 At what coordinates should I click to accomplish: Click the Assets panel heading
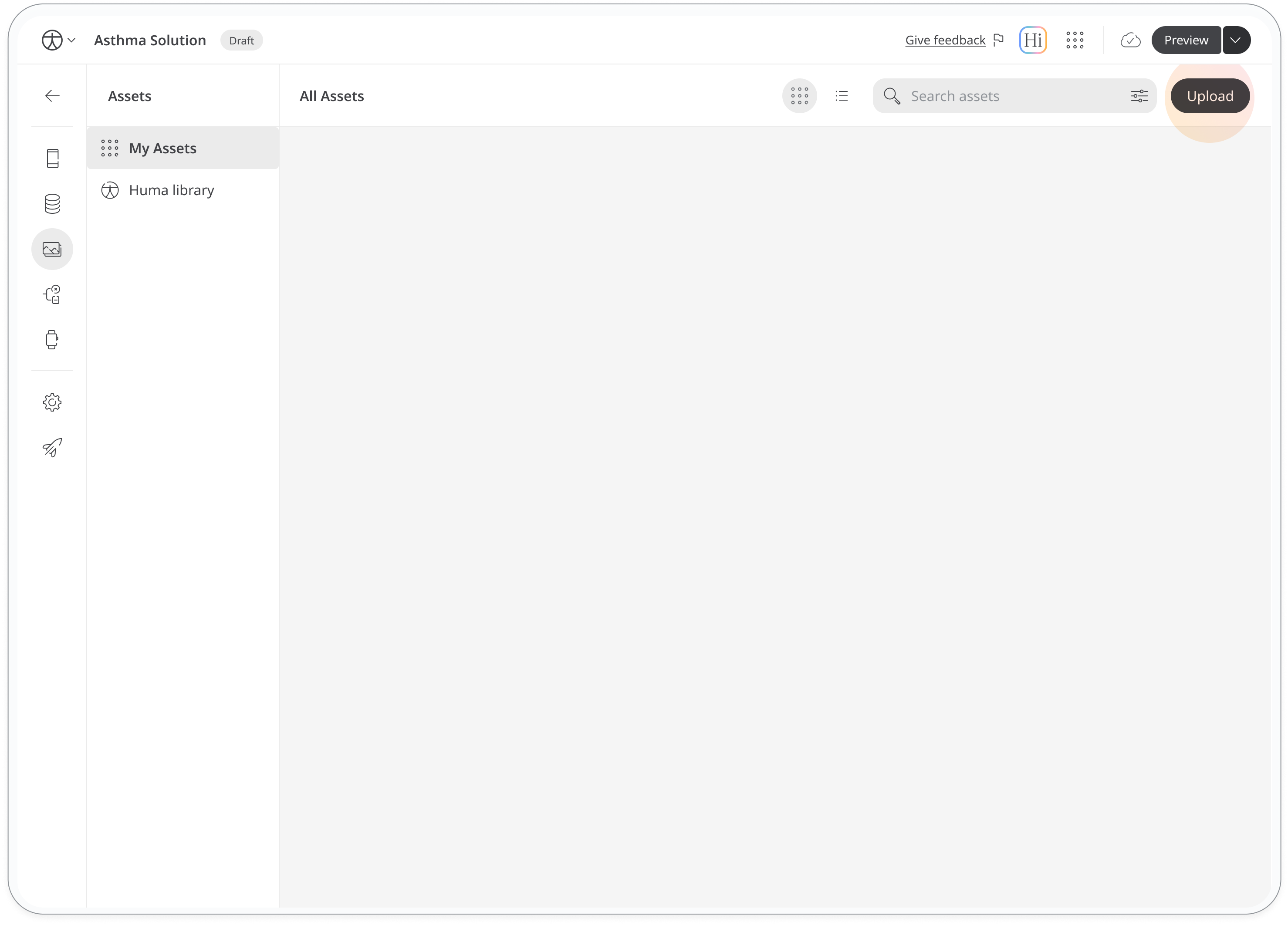coord(129,96)
